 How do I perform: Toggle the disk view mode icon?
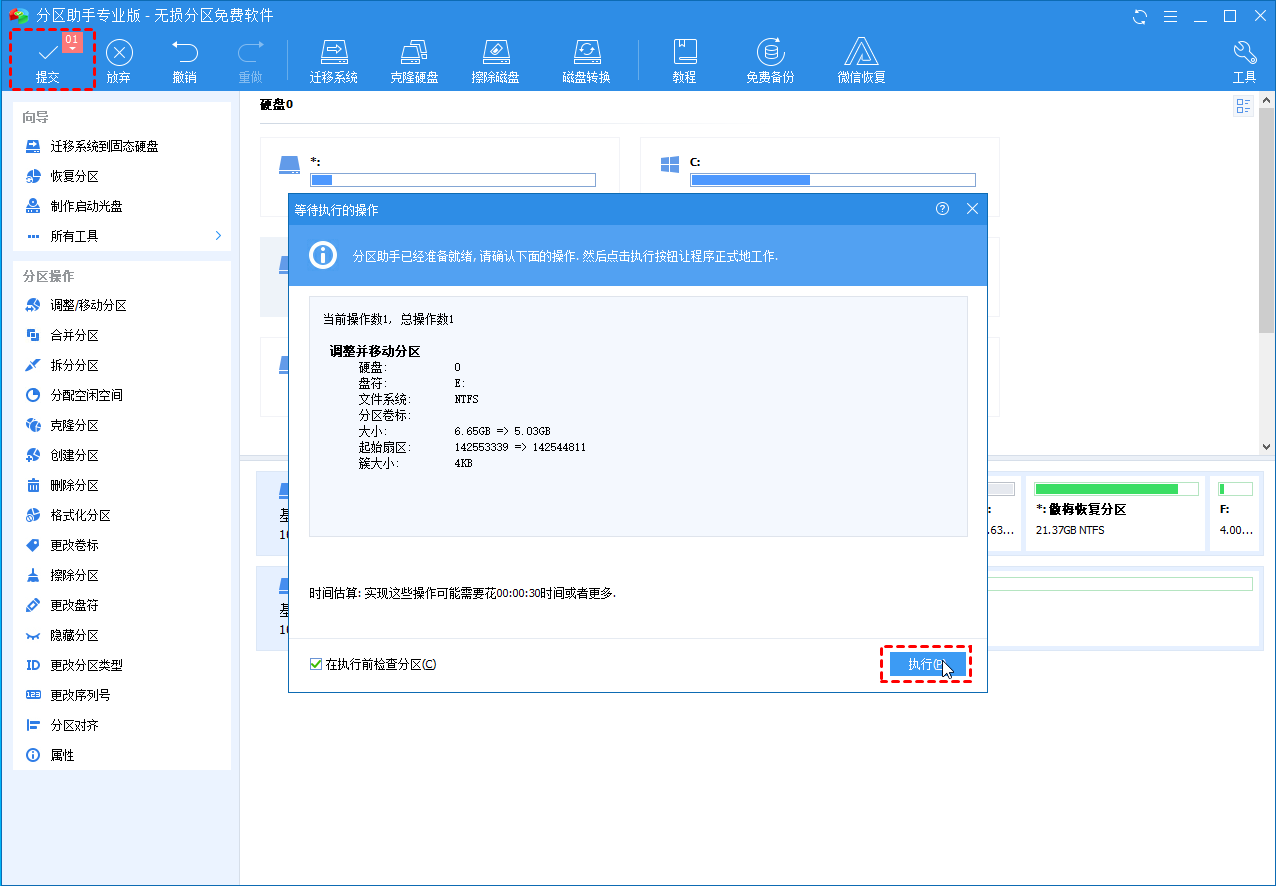point(1243,106)
